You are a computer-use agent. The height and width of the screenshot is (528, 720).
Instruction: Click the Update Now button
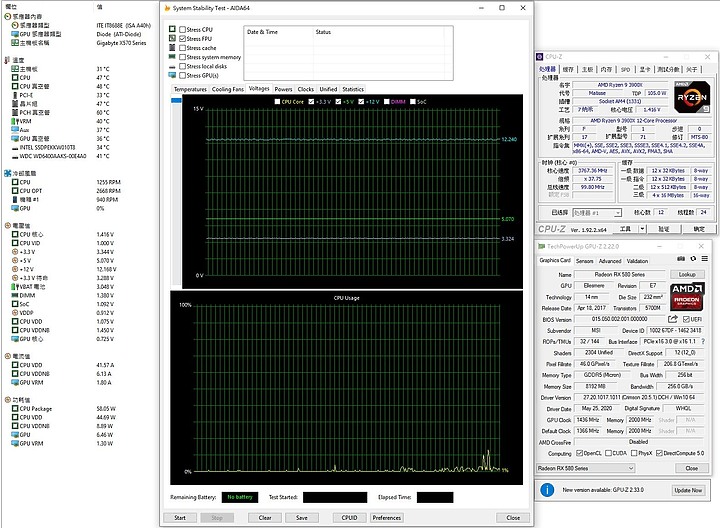point(688,490)
